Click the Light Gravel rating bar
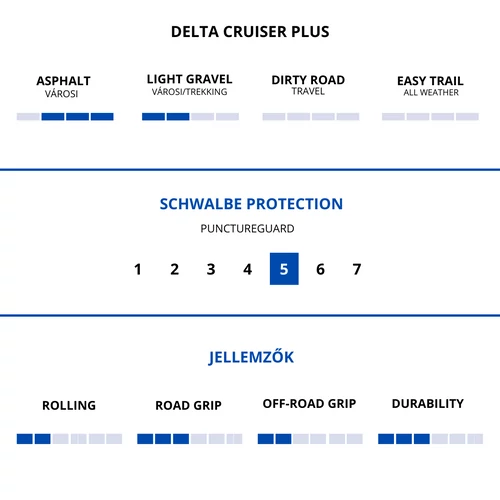The image size is (500, 500). pos(190,117)
